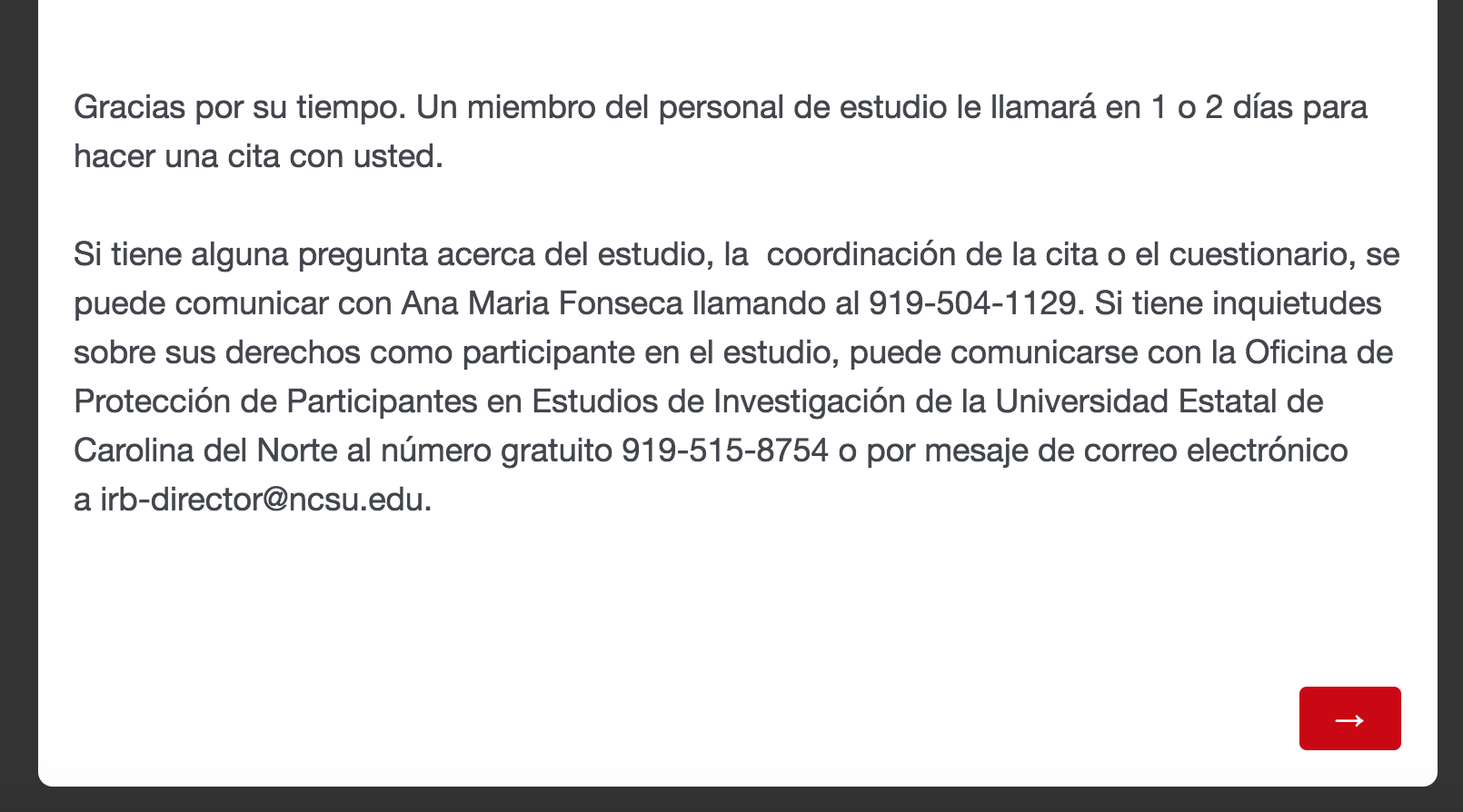Screen dimensions: 1463x812
Task: Click the word "Gracias" in the first paragraph
Action: coord(129,107)
